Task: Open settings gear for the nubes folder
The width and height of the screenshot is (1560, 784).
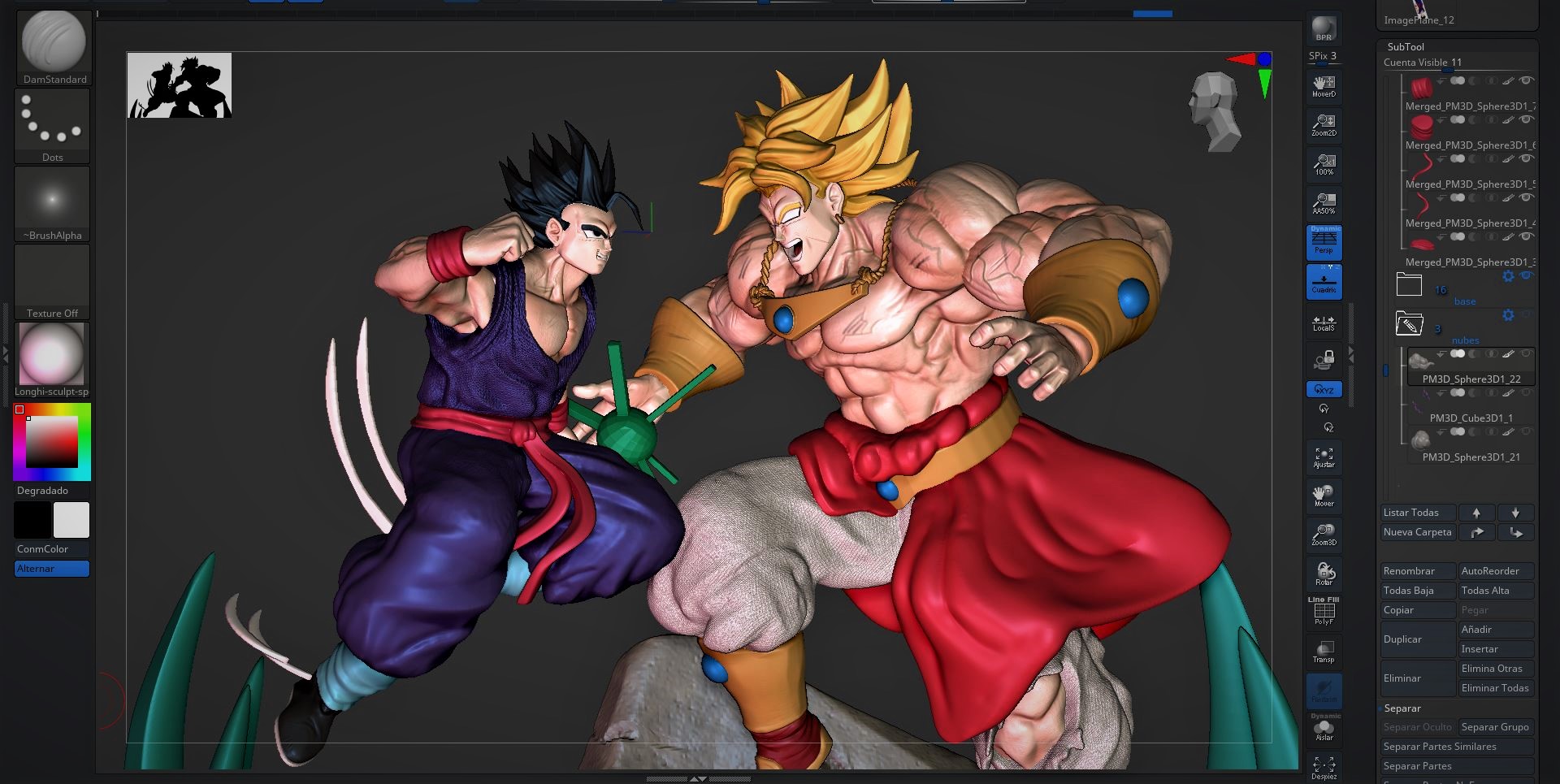Action: point(1508,315)
